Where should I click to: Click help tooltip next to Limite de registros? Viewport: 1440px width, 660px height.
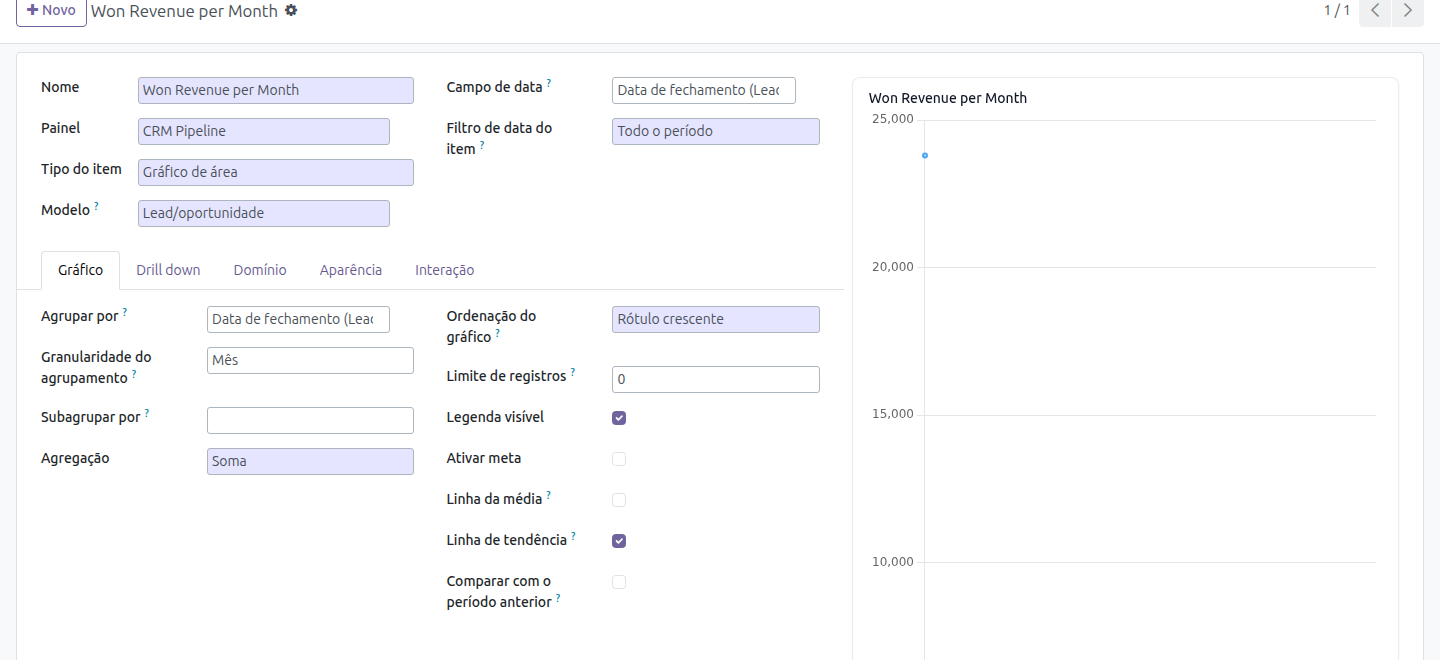[573, 372]
